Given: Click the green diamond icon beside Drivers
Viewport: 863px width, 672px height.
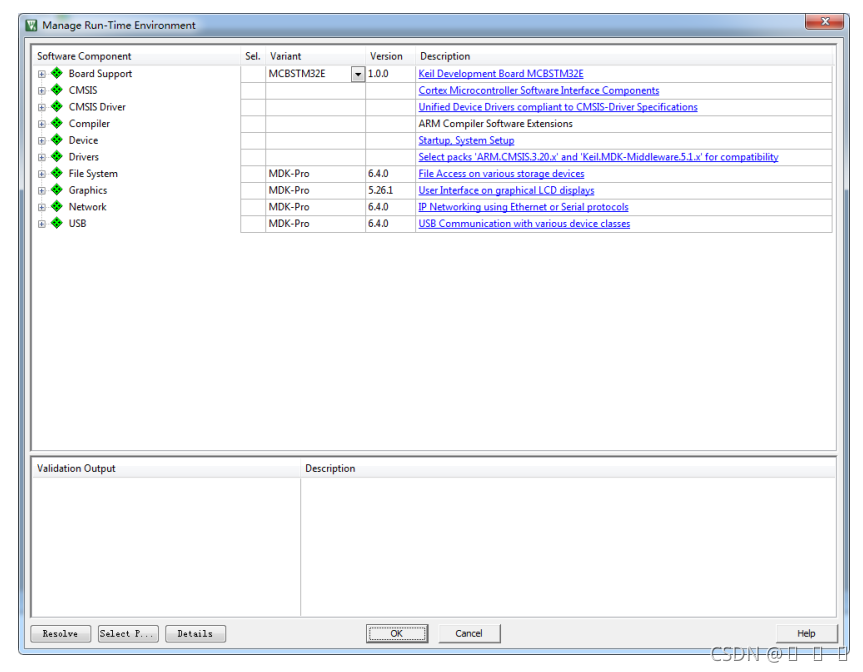Looking at the screenshot, I should pos(56,156).
